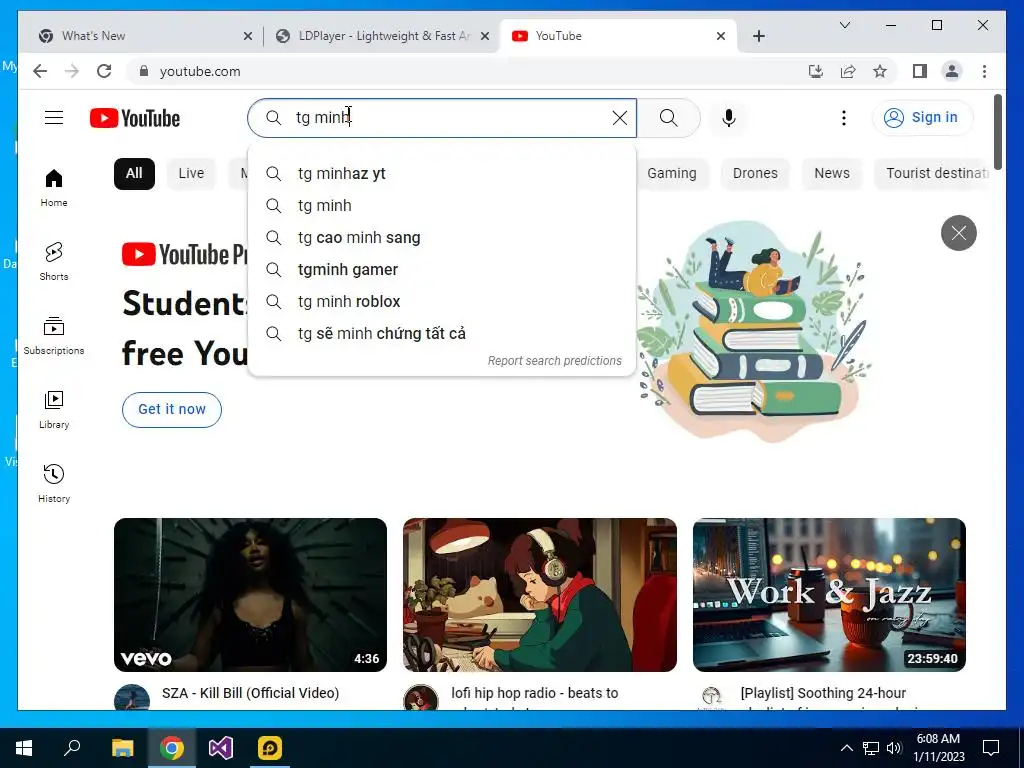Screen dimensions: 1024x768
Task: Show hidden system tray icons
Action: (846, 748)
